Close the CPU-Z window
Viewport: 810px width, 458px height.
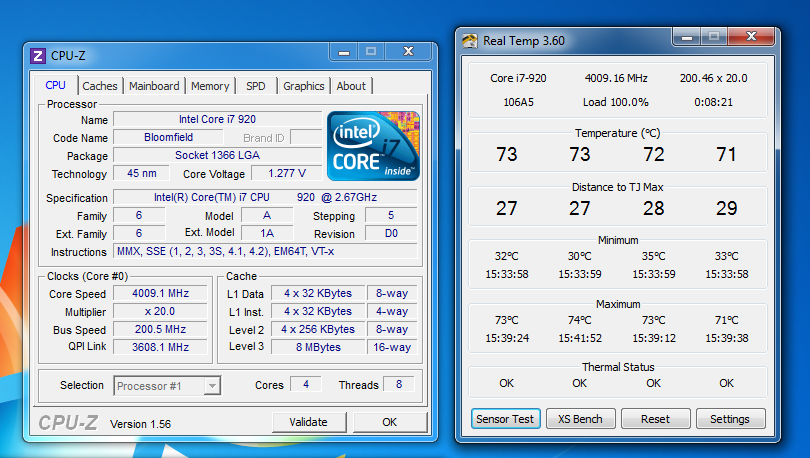pos(408,51)
